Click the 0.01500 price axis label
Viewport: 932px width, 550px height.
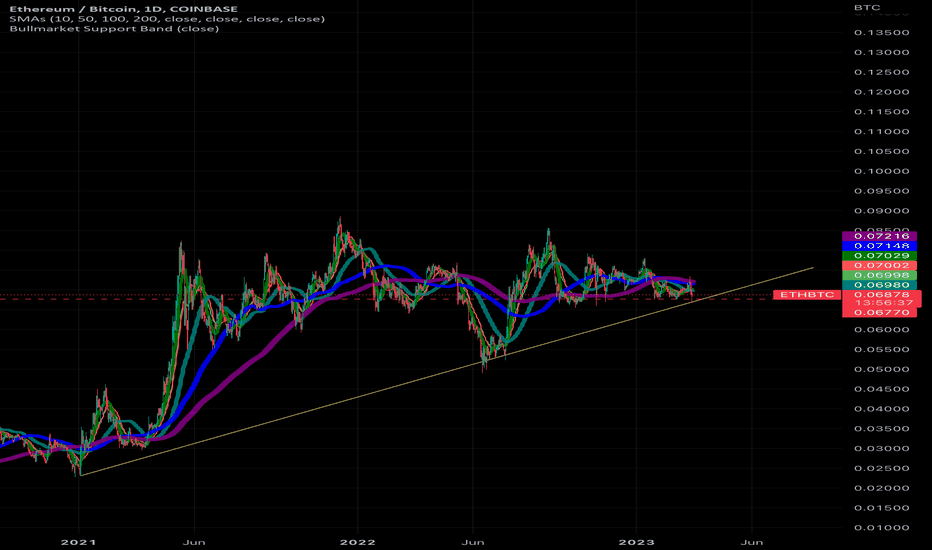coord(881,508)
